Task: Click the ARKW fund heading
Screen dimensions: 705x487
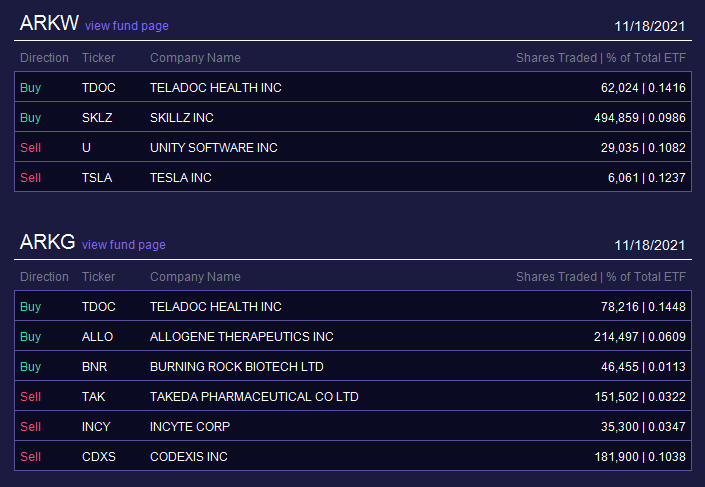Action: 49,23
